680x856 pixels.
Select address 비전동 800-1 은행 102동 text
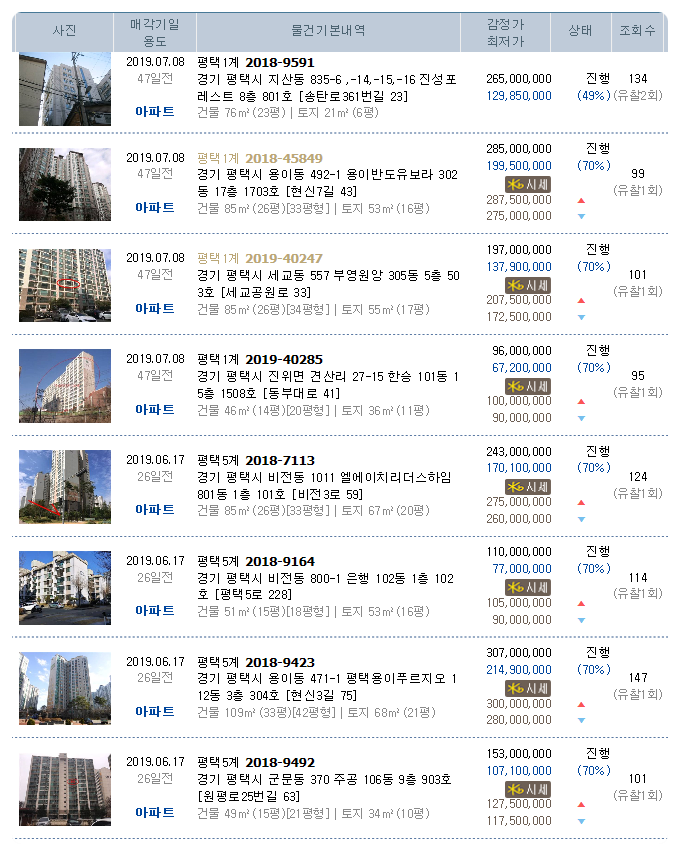[x=326, y=586]
